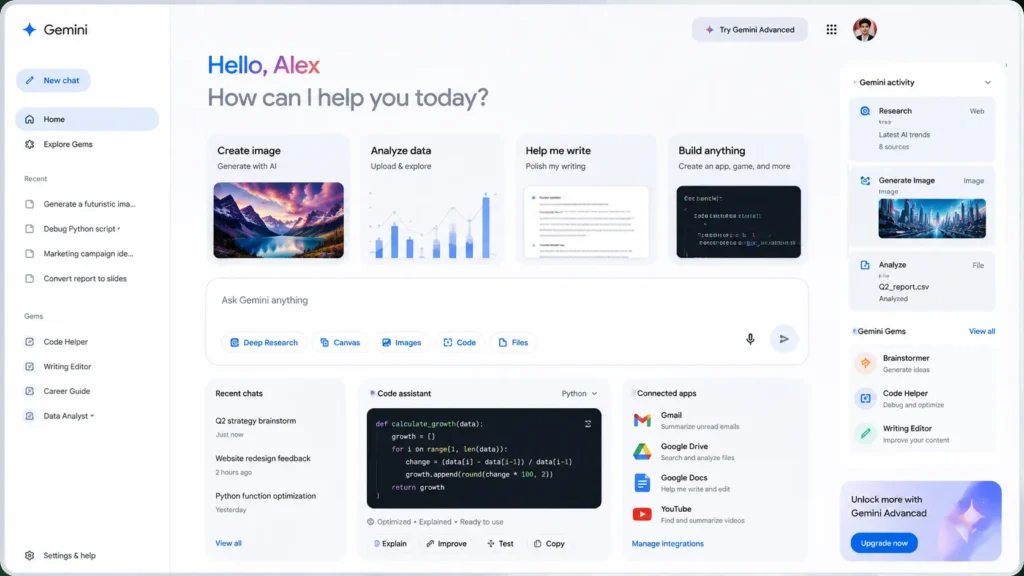Click Upgrade now button

point(884,543)
